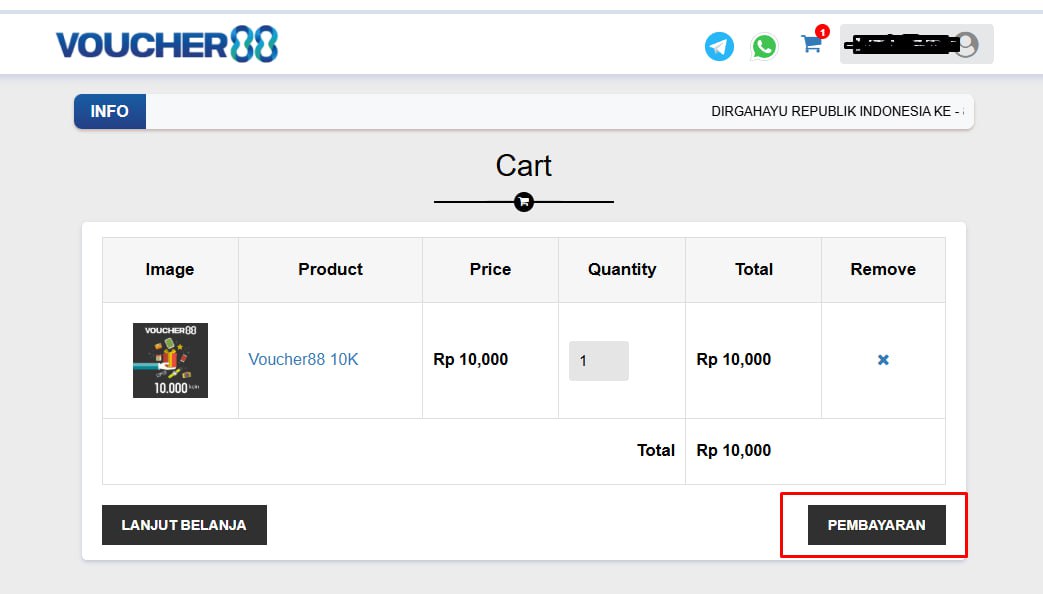
Task: Click the Quantity column header
Action: pyautogui.click(x=622, y=269)
